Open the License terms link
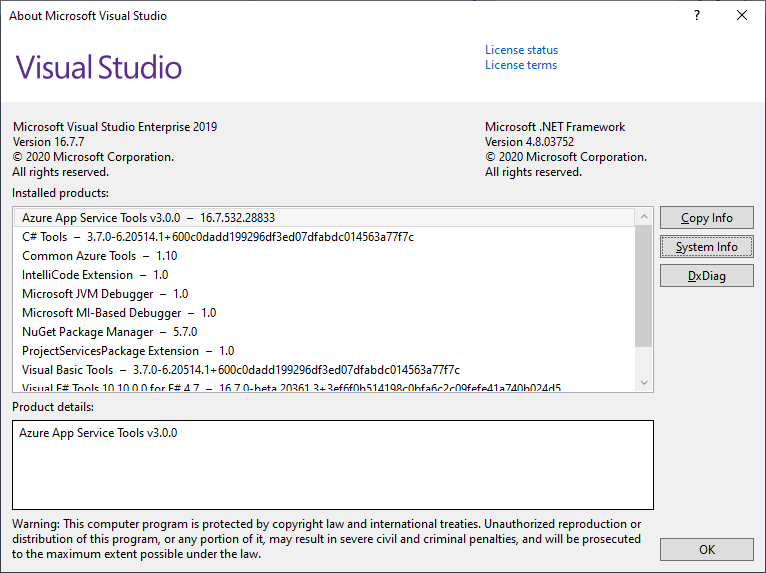766x573 pixels. (x=521, y=65)
